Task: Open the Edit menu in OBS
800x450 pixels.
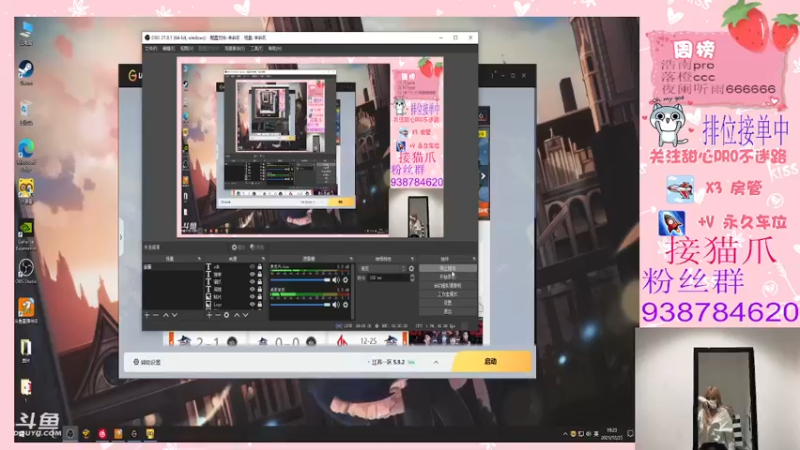Action: click(168, 48)
